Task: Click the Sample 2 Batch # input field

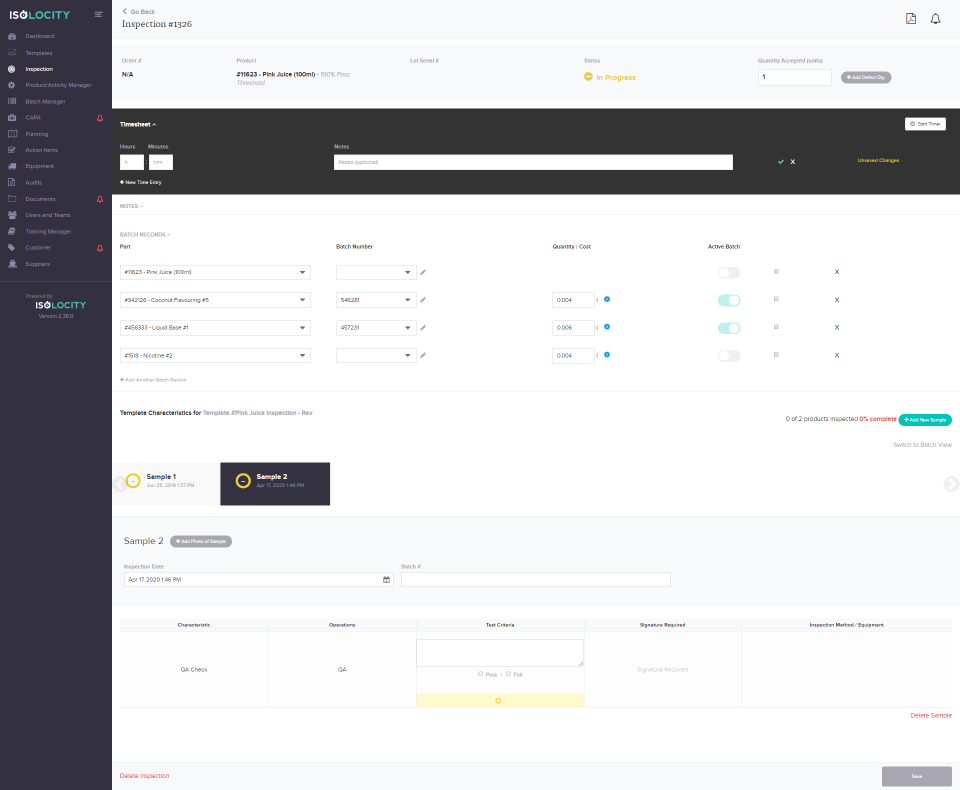Action: (x=536, y=579)
